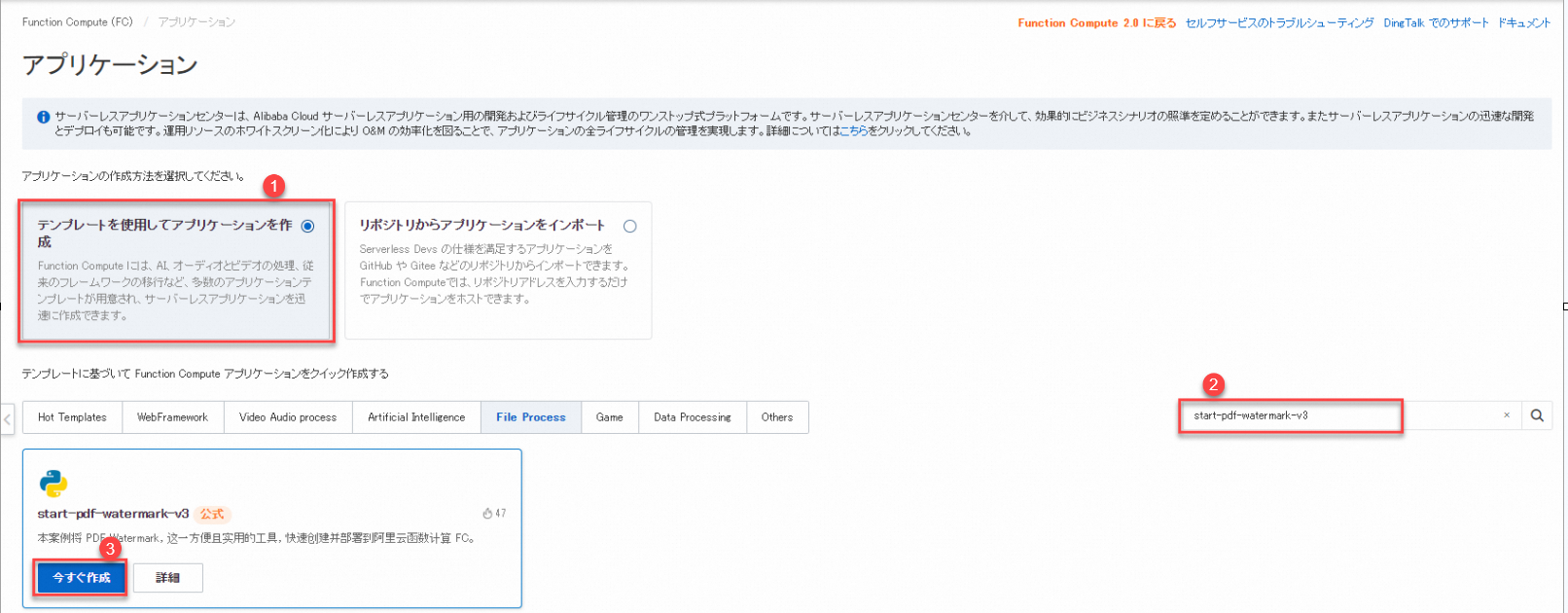Click the search magnifier icon

pos(1537,415)
